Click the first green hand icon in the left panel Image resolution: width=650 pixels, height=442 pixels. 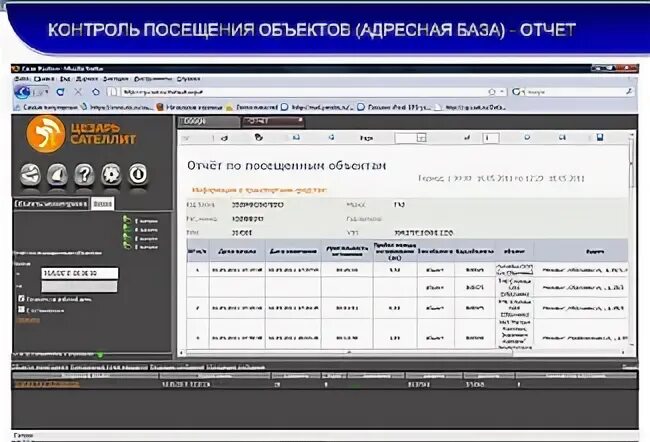(127, 220)
